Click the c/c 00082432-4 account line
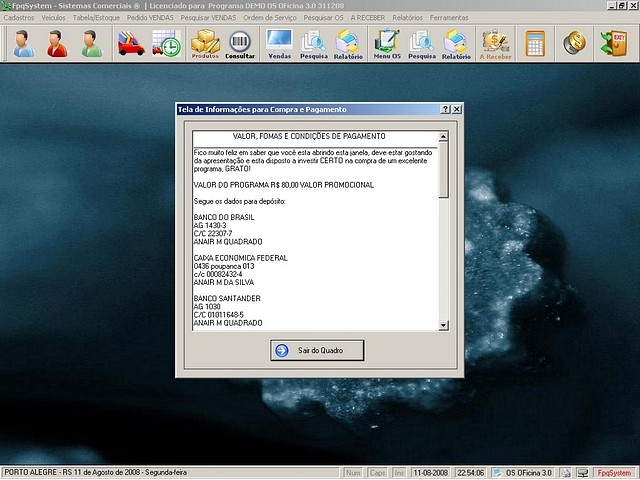The width and height of the screenshot is (640, 480). [218, 274]
